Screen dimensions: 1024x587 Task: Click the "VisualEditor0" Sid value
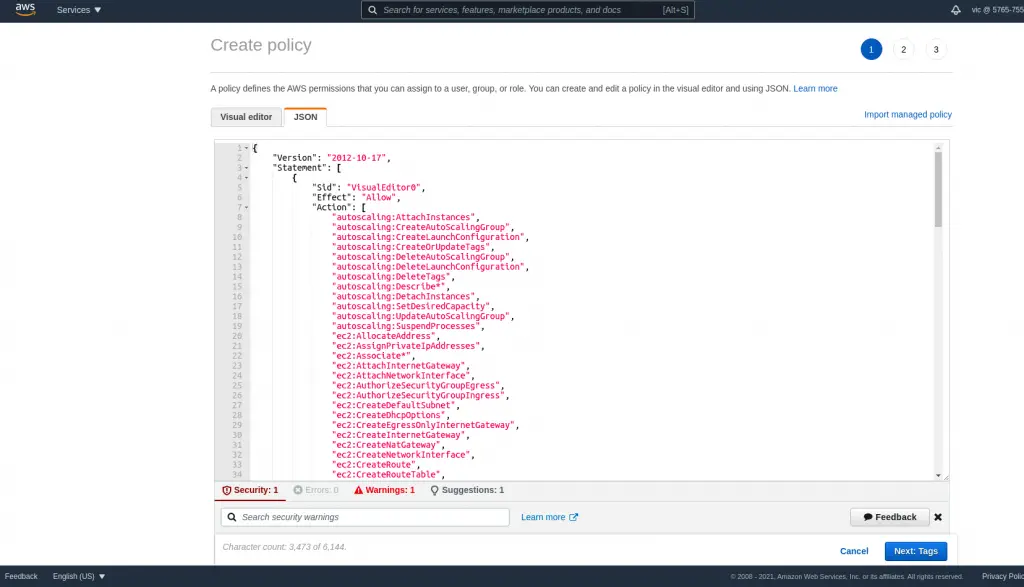[383, 187]
